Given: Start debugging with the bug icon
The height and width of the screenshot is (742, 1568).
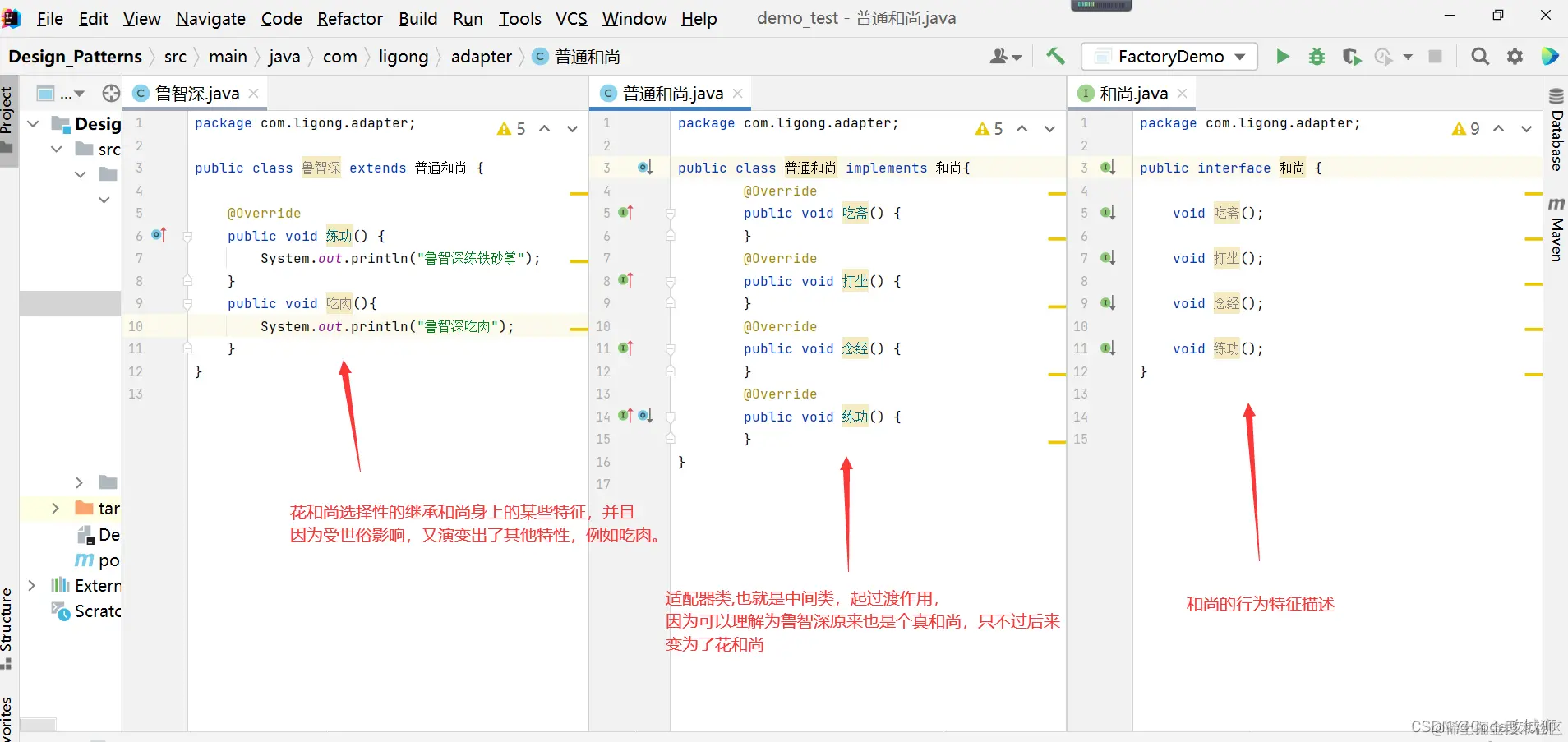Looking at the screenshot, I should point(1317,56).
